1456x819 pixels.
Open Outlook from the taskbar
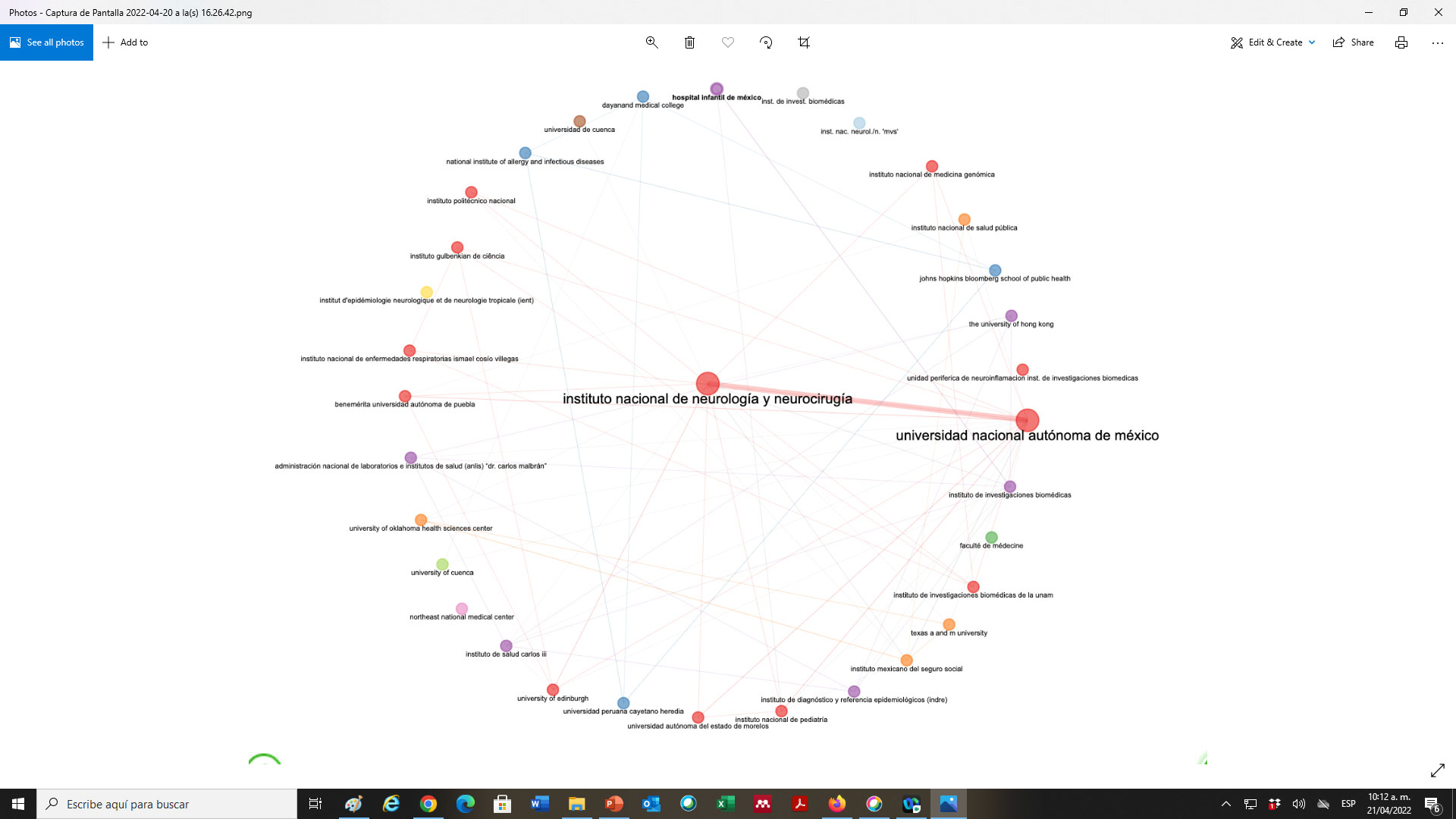(x=651, y=804)
